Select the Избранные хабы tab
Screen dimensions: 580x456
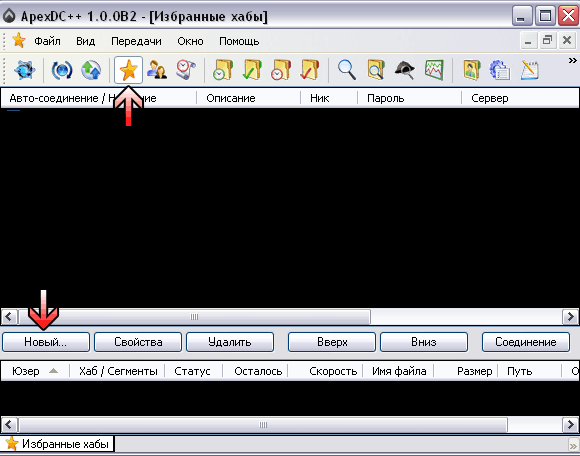[58, 443]
